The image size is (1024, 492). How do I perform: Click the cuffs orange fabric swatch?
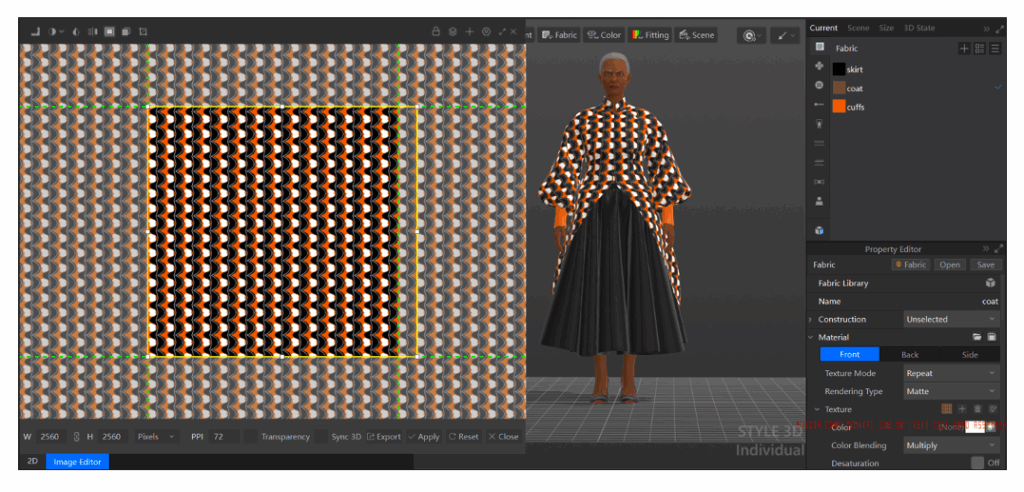tap(839, 107)
